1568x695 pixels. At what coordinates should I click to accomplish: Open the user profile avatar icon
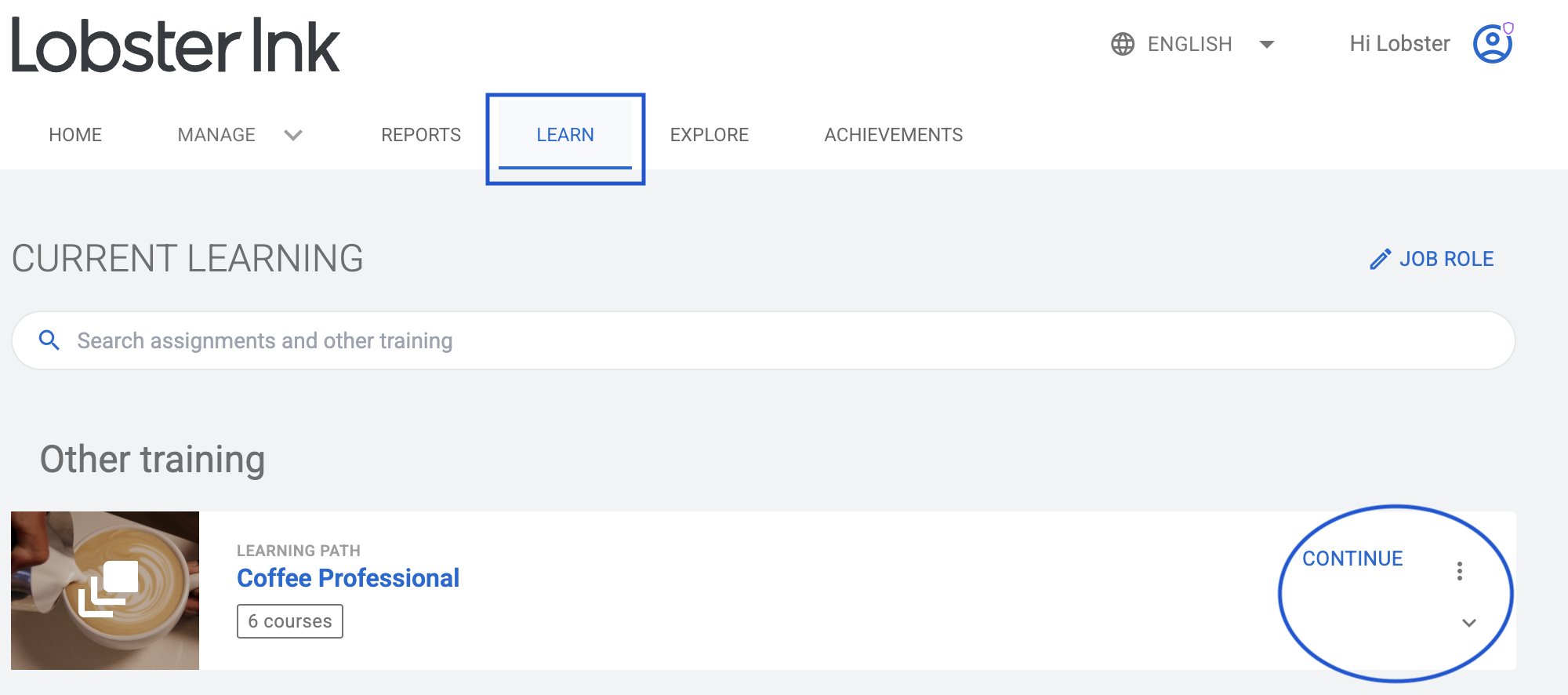point(1493,43)
